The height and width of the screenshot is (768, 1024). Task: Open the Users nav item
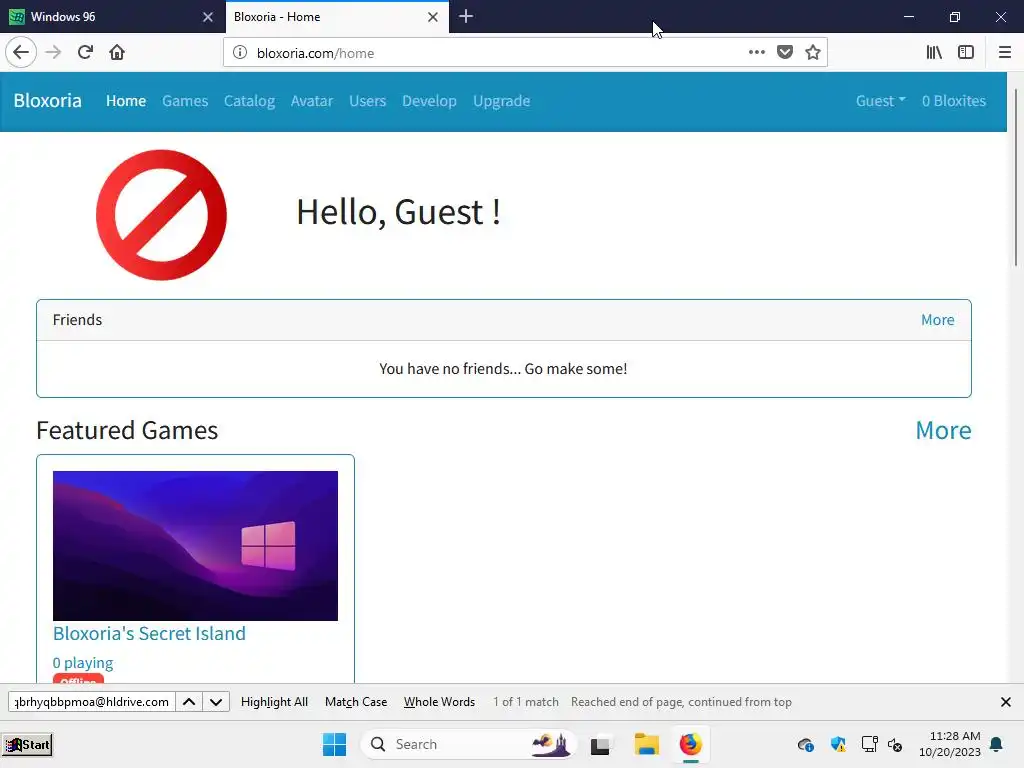point(368,101)
